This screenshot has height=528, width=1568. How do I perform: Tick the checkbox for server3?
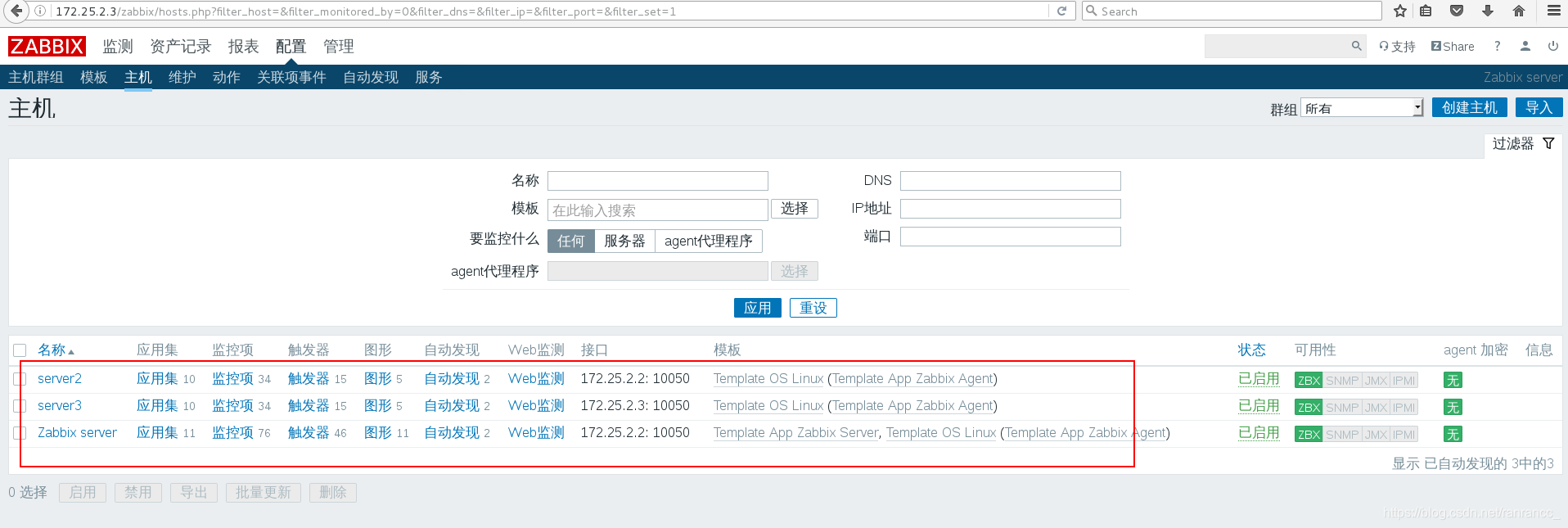pos(20,406)
